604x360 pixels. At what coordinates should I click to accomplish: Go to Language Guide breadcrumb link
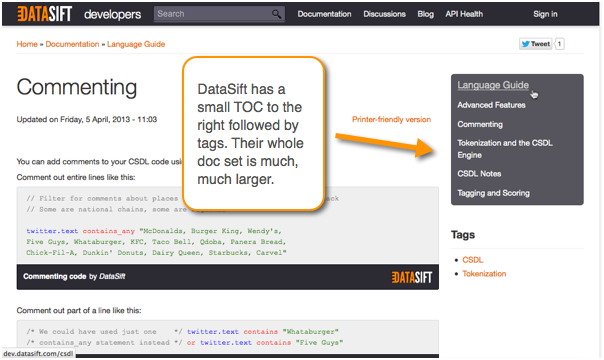pos(136,44)
